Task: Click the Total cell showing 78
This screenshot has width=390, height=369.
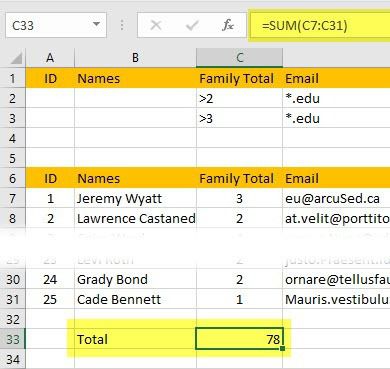Action: tap(239, 339)
